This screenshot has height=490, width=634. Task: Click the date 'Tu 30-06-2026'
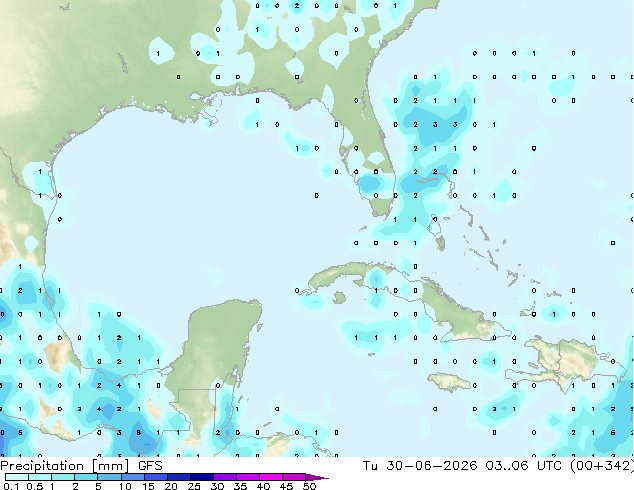pyautogui.click(x=420, y=466)
